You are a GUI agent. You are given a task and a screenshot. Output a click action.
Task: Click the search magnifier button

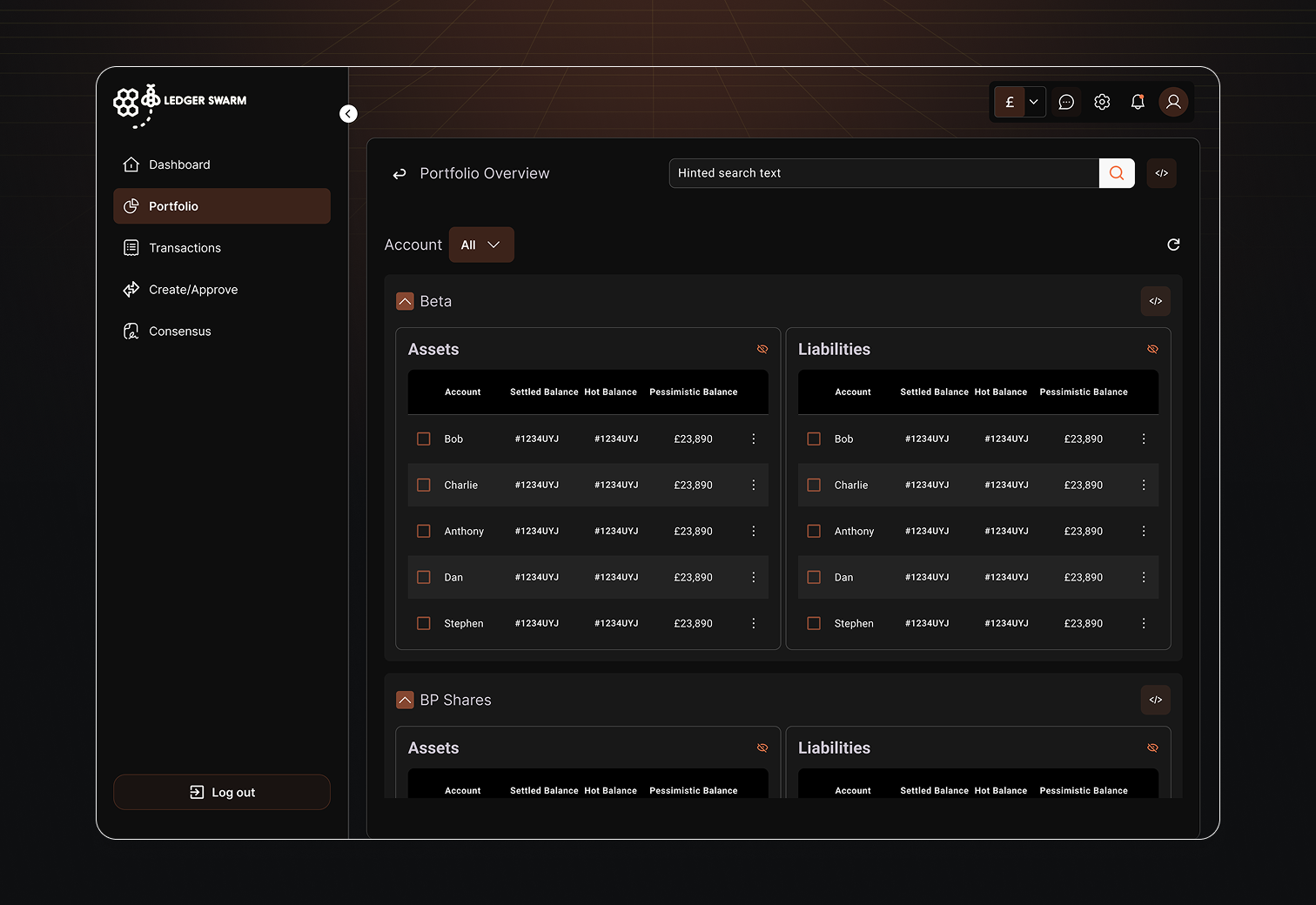pos(1117,173)
